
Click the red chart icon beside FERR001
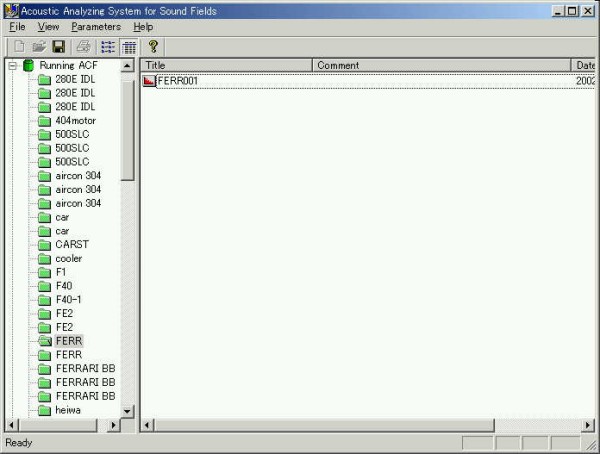click(x=149, y=81)
